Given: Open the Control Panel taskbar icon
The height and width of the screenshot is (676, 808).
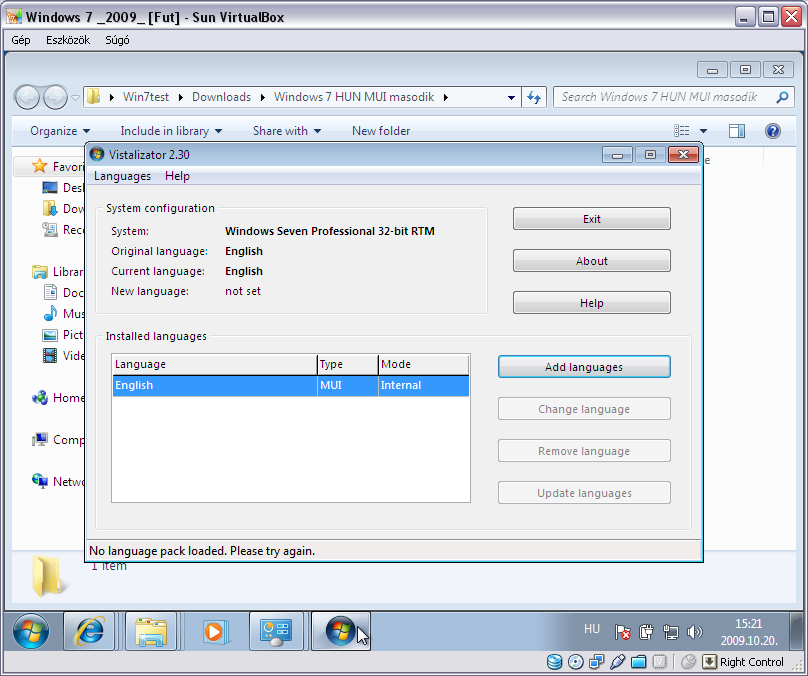Looking at the screenshot, I should point(276,631).
